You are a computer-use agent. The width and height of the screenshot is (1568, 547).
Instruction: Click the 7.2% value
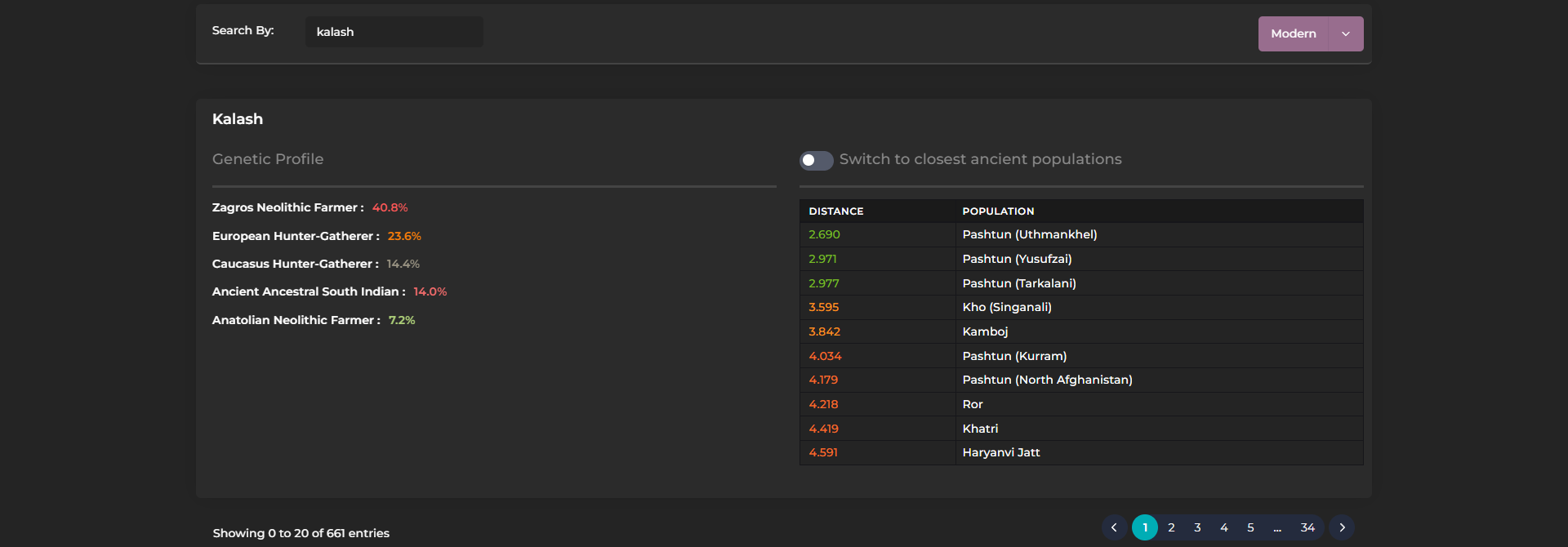click(402, 320)
